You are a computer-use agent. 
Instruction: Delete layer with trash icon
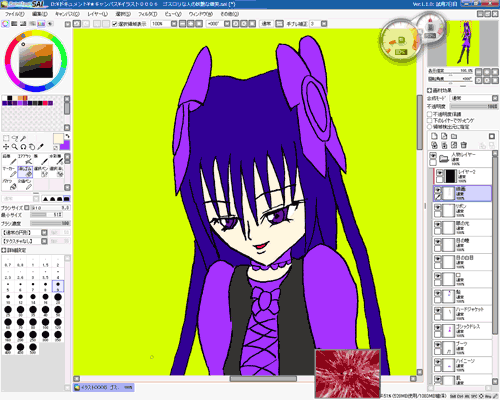point(464,145)
